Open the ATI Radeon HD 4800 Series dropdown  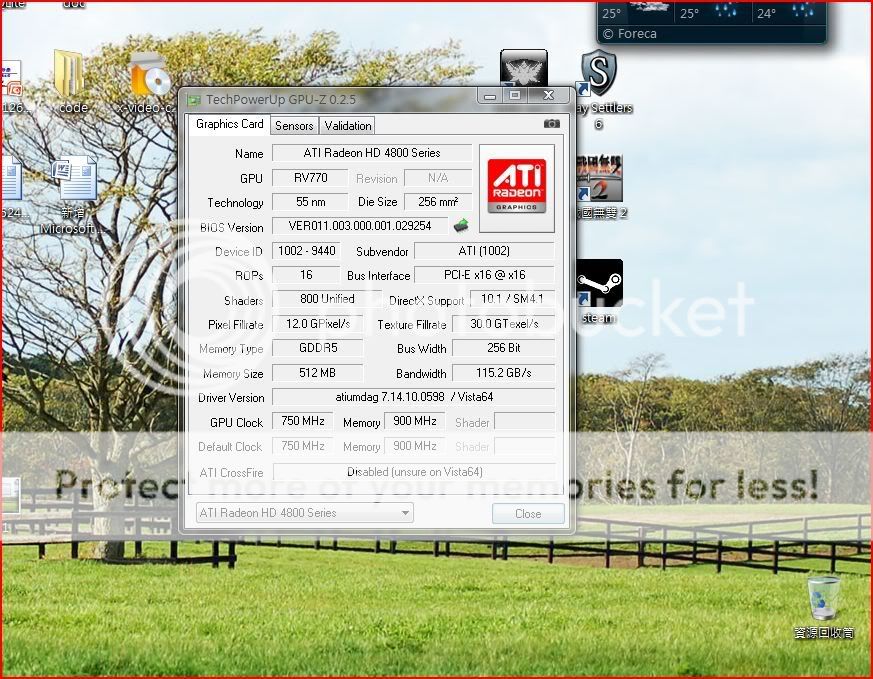[x=305, y=513]
